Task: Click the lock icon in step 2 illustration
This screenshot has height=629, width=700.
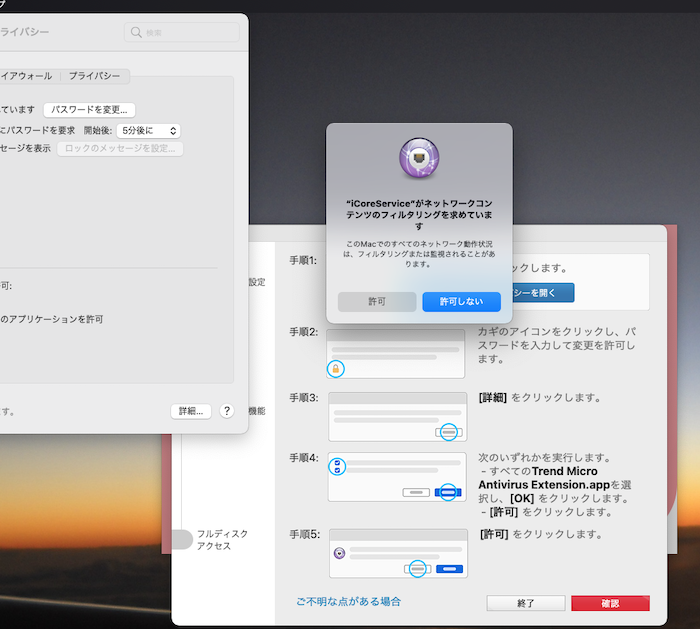Action: 337,368
